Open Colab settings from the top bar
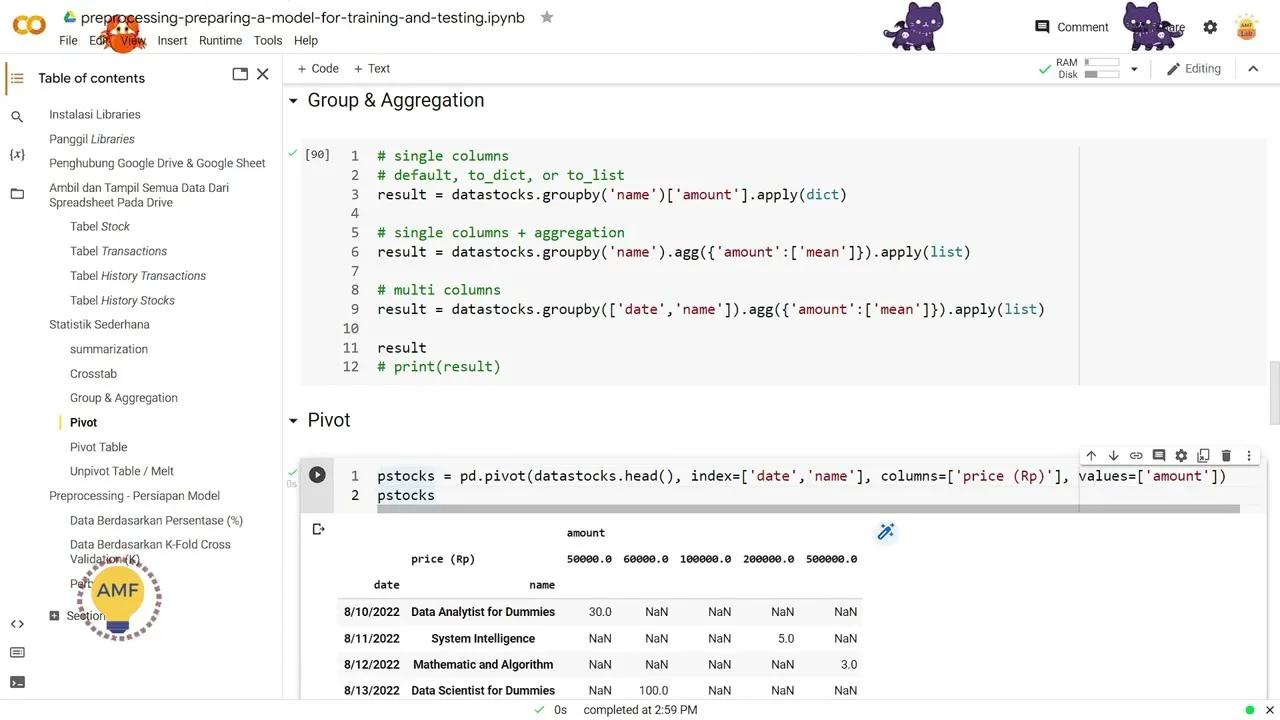 pos(1210,27)
